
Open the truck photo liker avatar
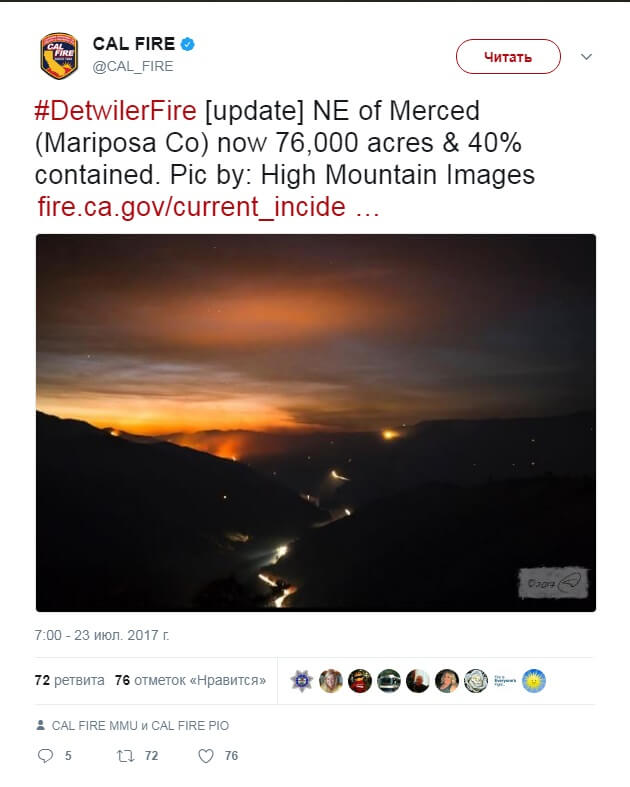[x=389, y=681]
